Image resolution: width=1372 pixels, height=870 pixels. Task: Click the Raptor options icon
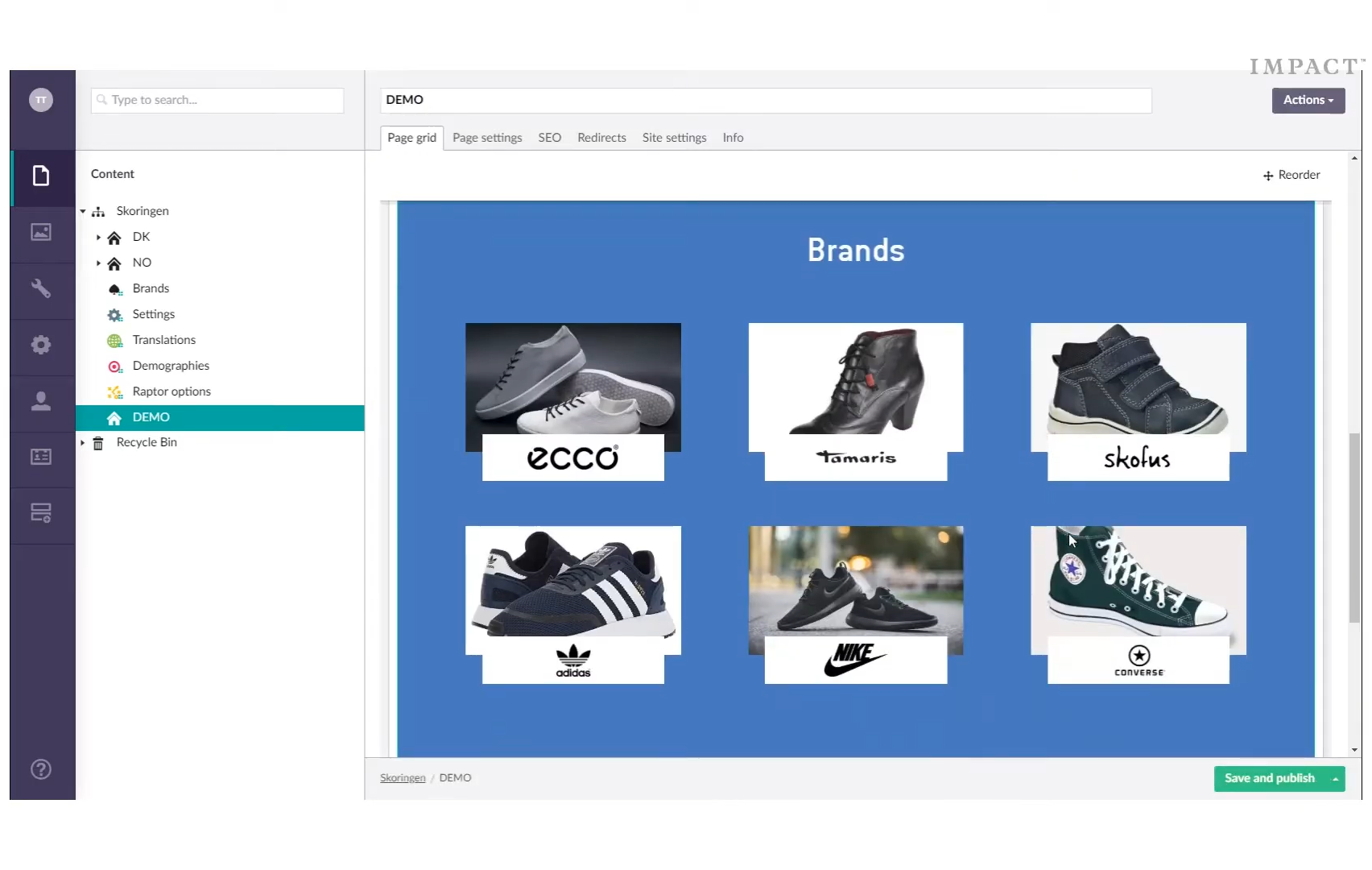click(115, 392)
